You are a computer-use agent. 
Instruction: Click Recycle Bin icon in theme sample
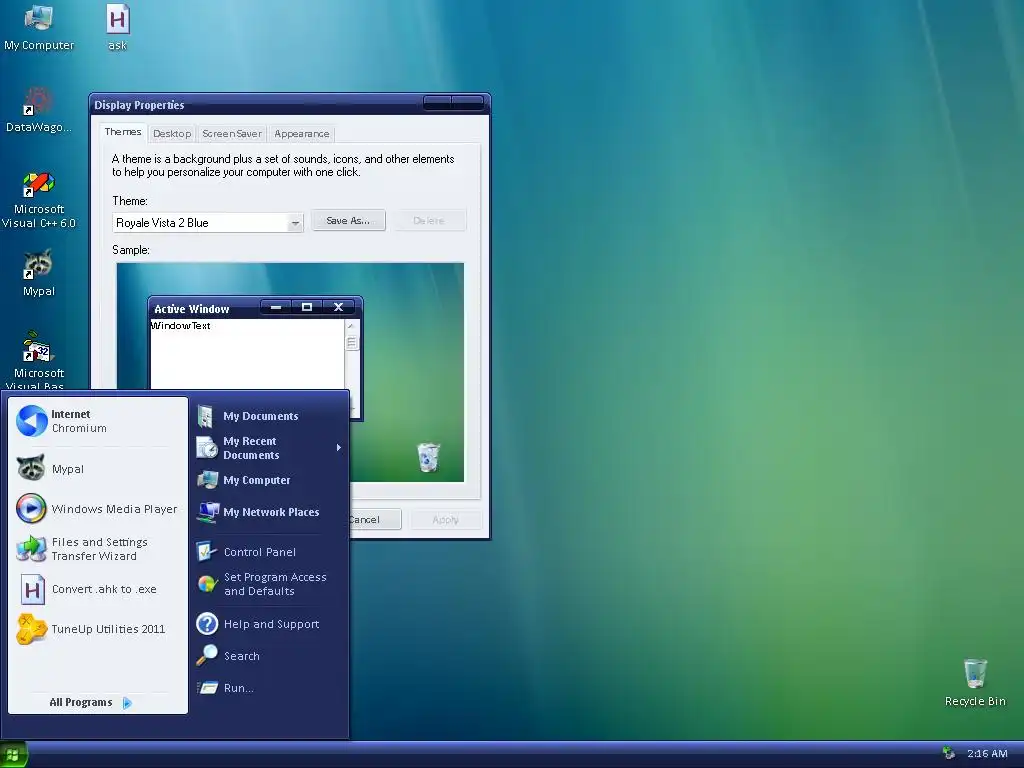coord(428,456)
